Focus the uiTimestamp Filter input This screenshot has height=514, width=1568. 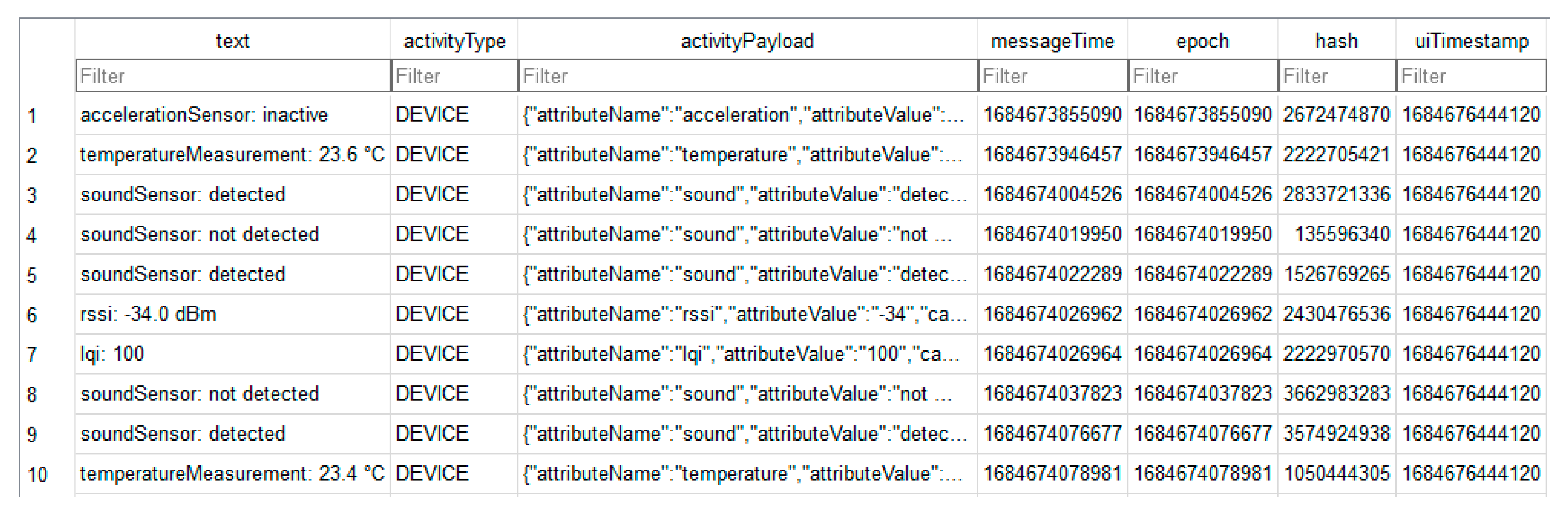(x=1471, y=76)
